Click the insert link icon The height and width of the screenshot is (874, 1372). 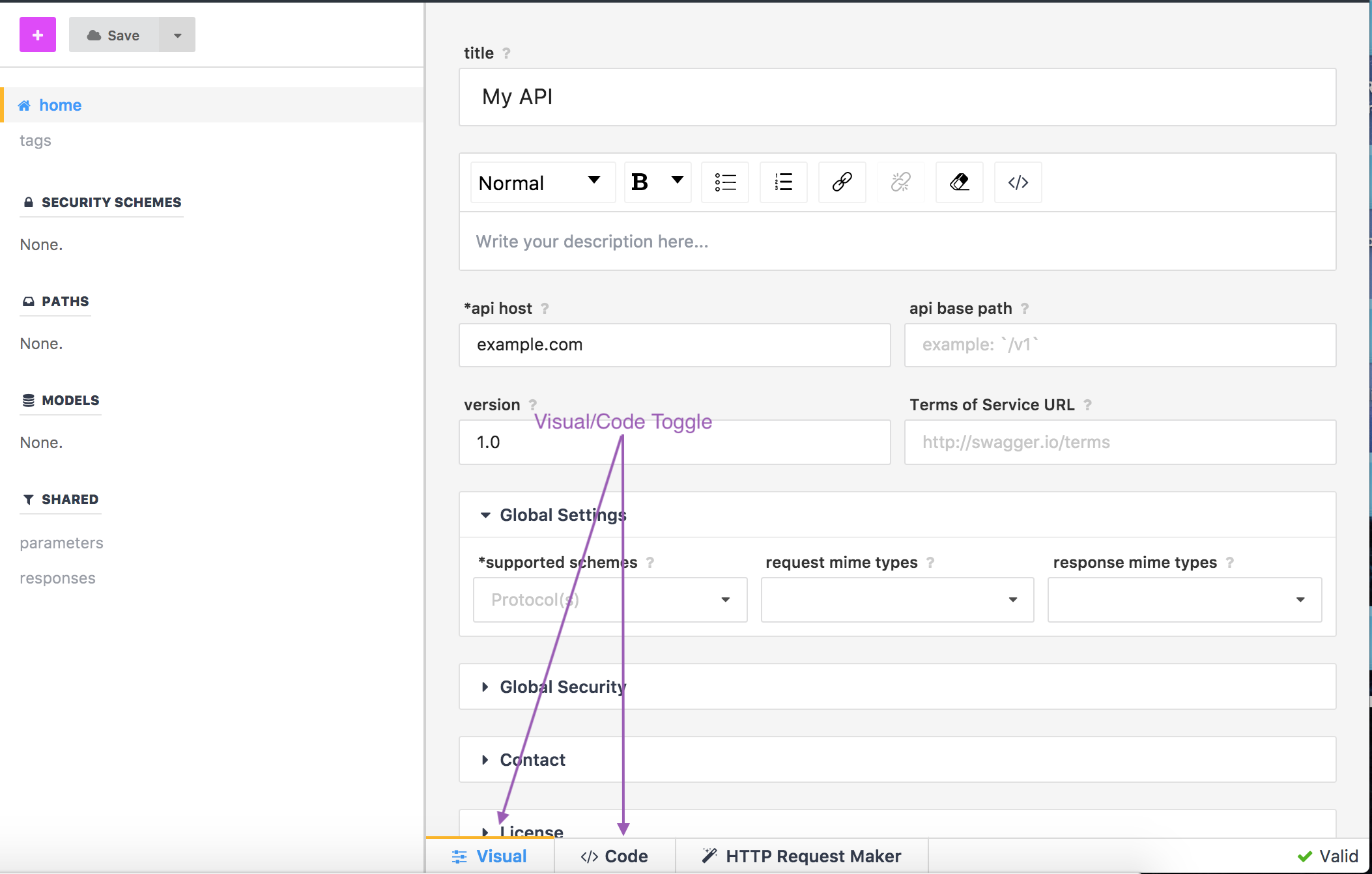coord(842,182)
